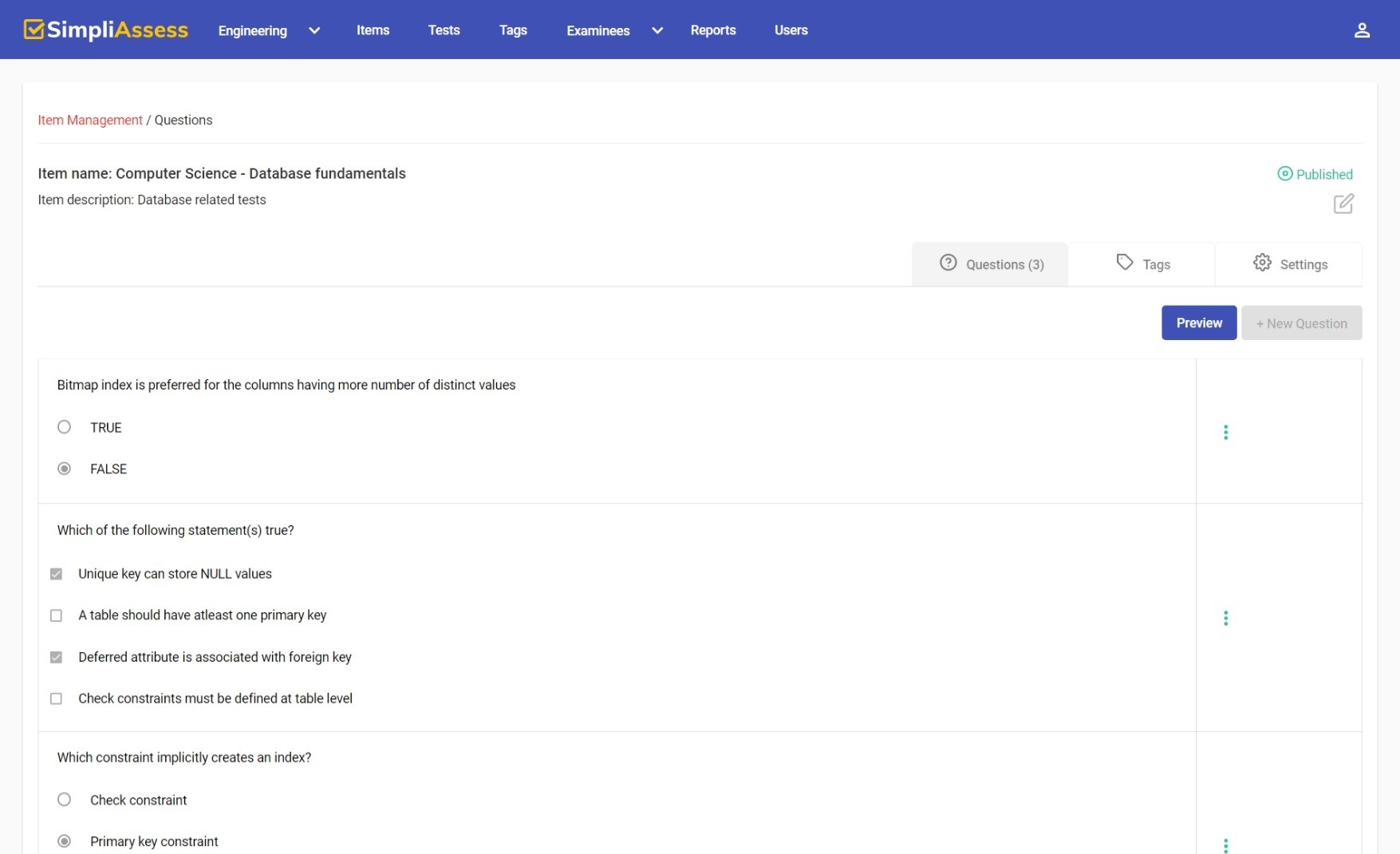Click the Preview button
1400x854 pixels.
[x=1198, y=322]
